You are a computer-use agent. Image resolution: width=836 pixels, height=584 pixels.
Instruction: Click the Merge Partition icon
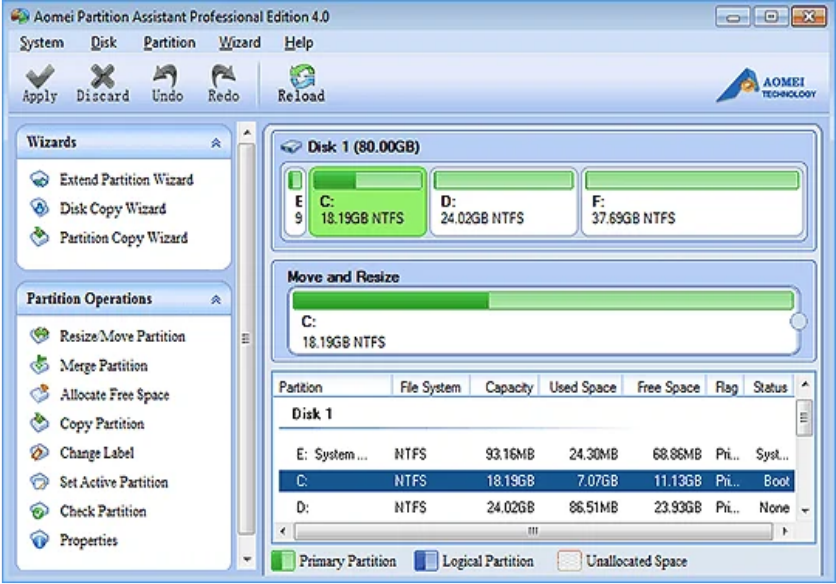(x=39, y=365)
